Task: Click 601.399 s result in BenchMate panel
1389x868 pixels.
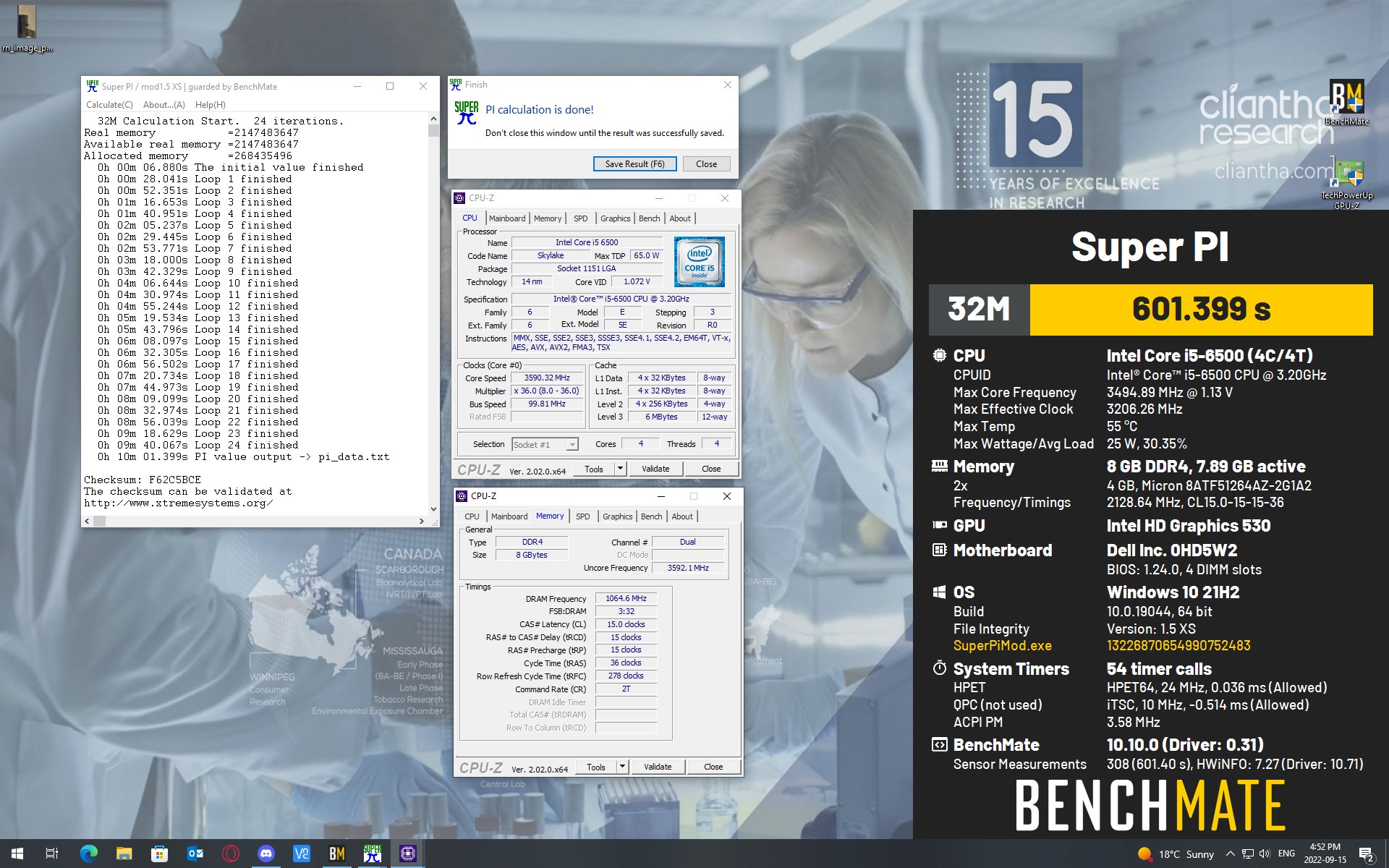Action: (x=1201, y=310)
